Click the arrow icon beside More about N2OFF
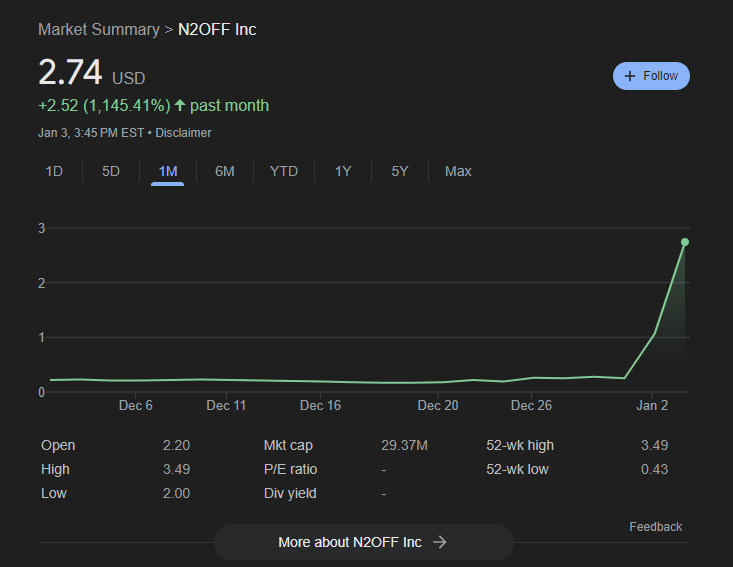Viewport: 733px width, 567px height. click(439, 542)
